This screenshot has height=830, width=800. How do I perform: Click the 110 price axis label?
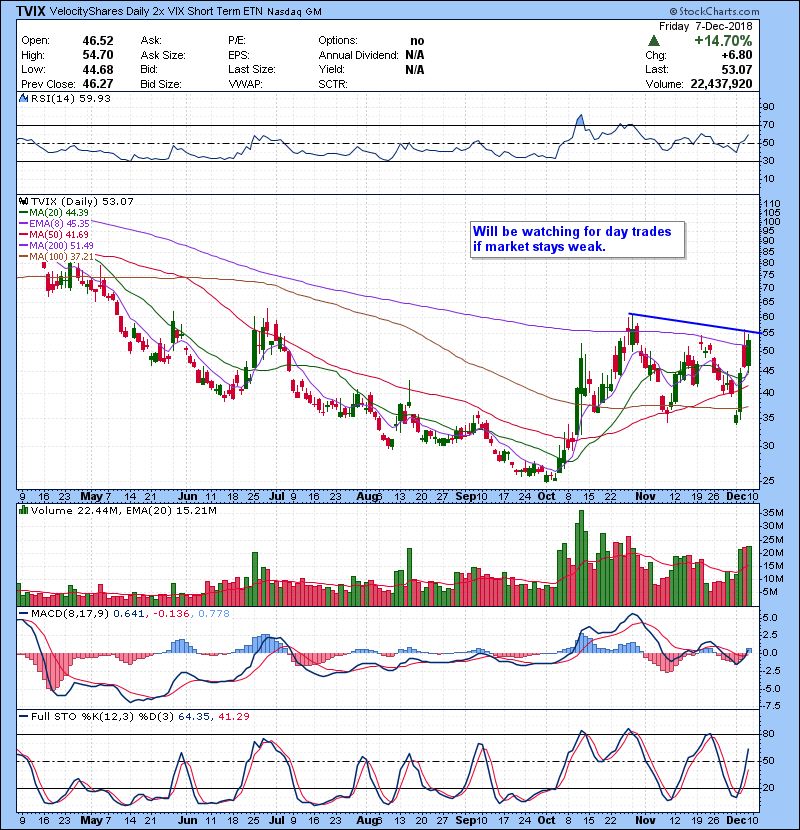coord(772,203)
